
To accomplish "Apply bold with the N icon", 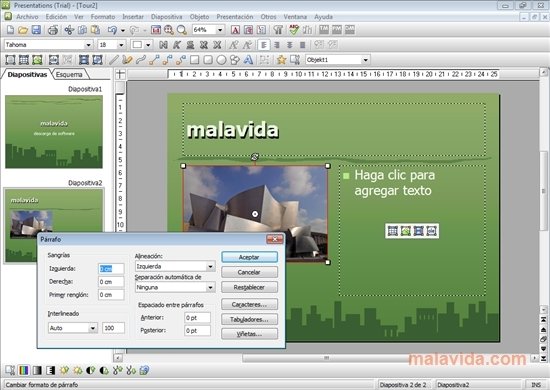I will click(163, 45).
